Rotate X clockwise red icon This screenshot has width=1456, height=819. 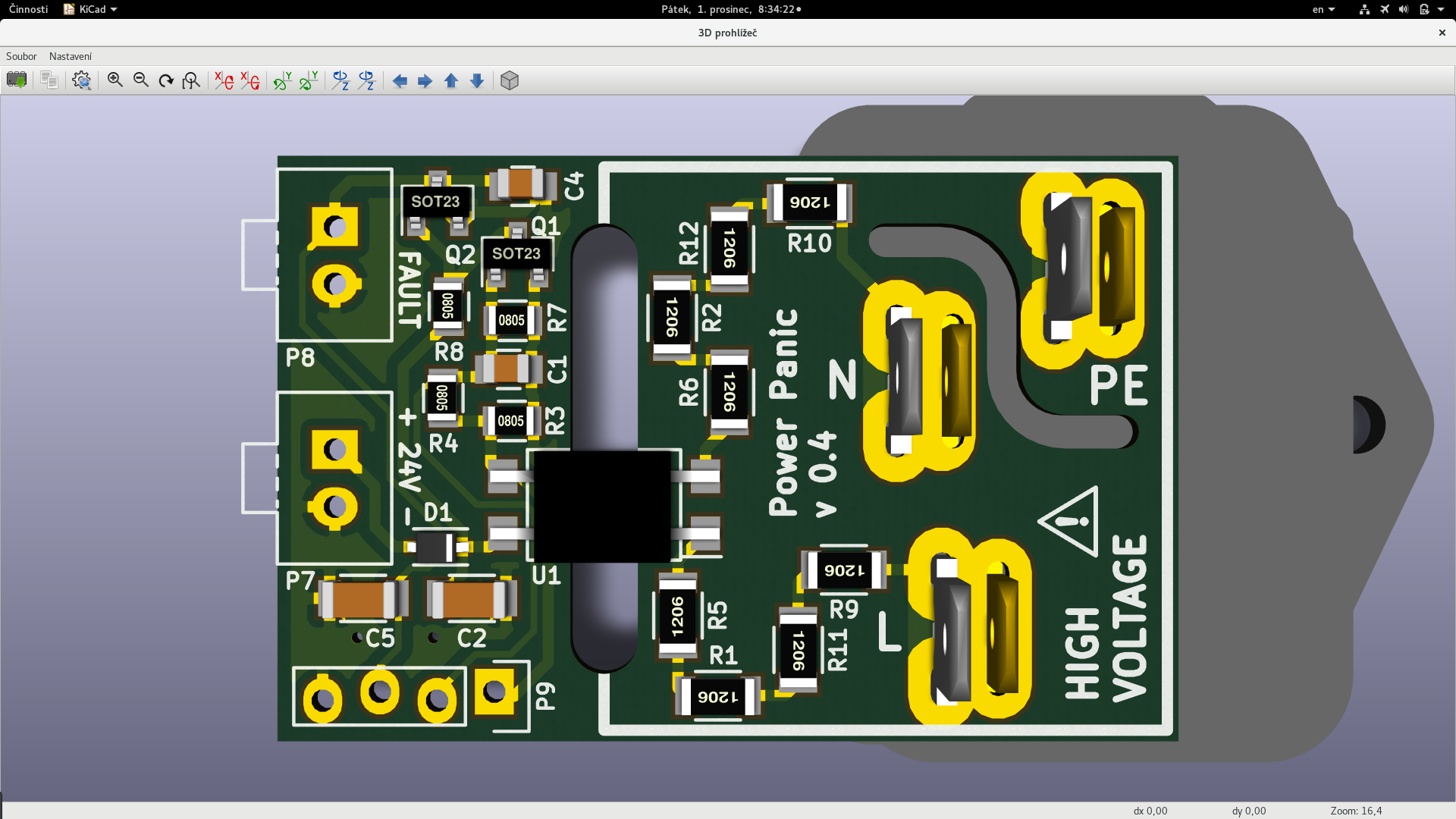(x=224, y=80)
